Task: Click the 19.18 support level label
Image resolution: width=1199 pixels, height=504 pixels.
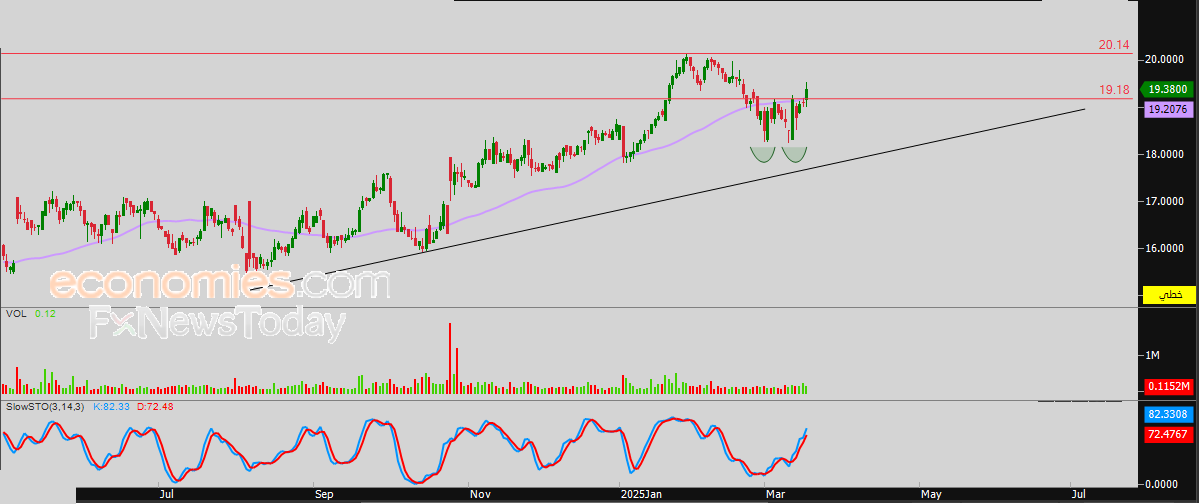Action: pyautogui.click(x=1114, y=90)
